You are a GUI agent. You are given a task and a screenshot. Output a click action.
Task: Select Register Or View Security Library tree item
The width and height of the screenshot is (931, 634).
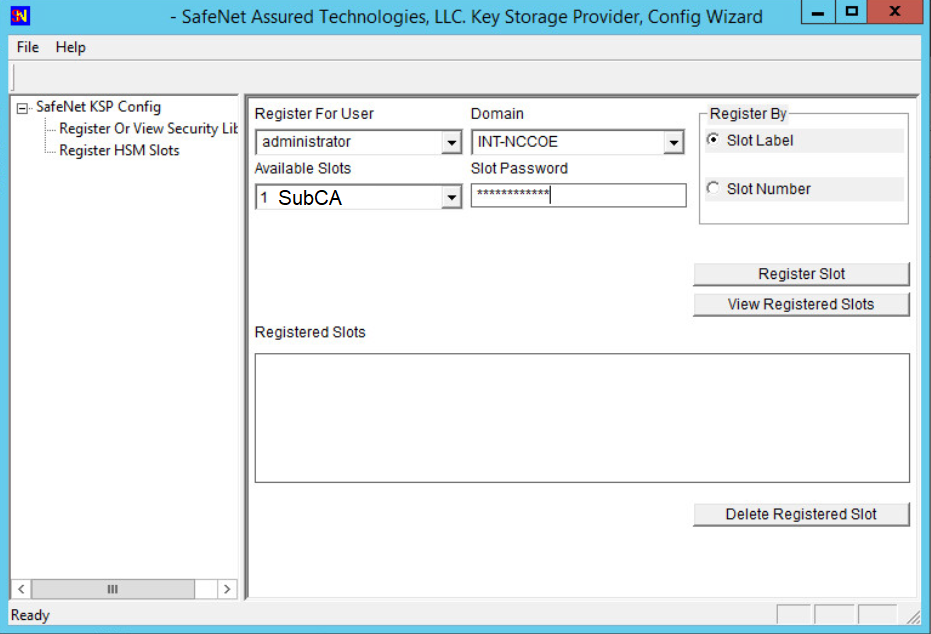[148, 129]
